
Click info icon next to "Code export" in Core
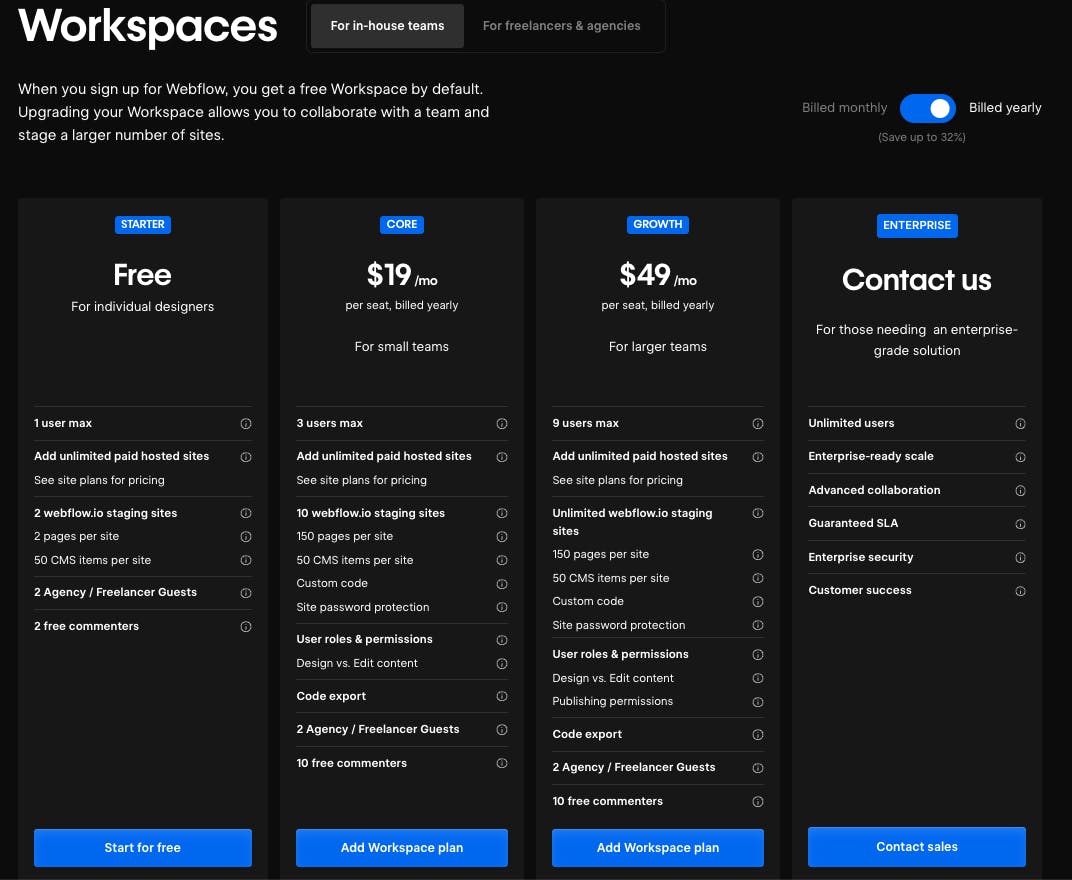[x=502, y=696]
